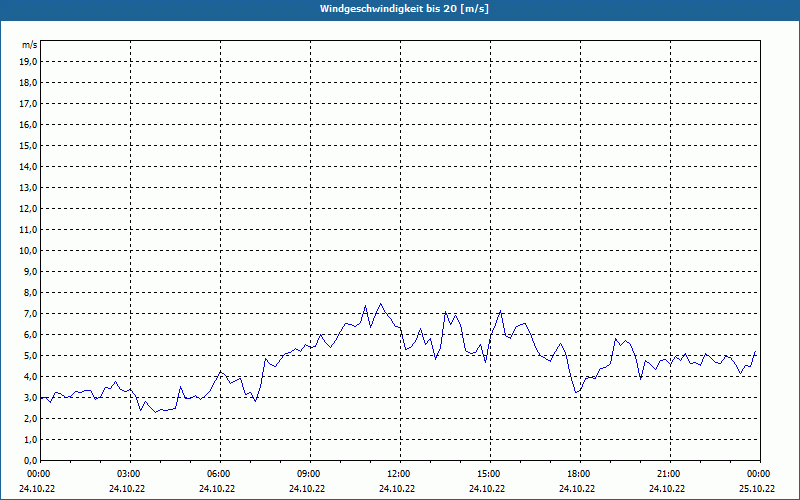Click the 25.10.22 date label
The image size is (800, 500).
(757, 489)
